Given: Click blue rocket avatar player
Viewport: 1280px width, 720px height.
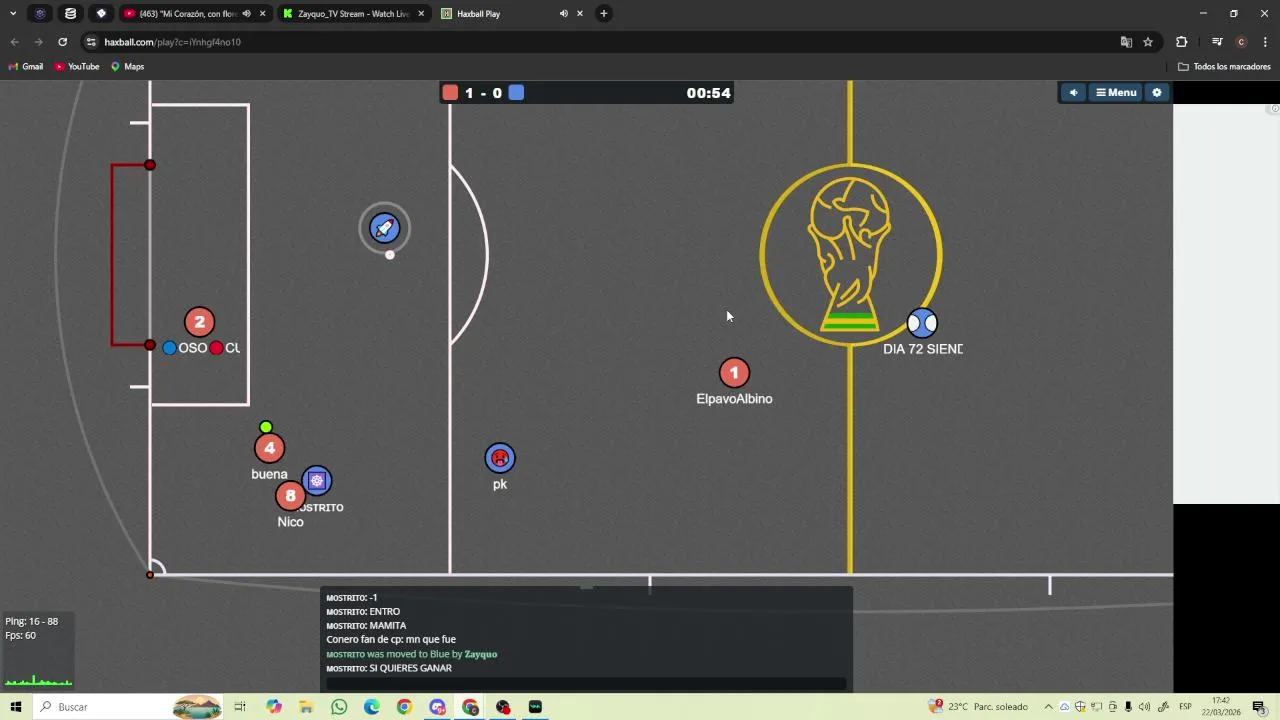Looking at the screenshot, I should (385, 228).
